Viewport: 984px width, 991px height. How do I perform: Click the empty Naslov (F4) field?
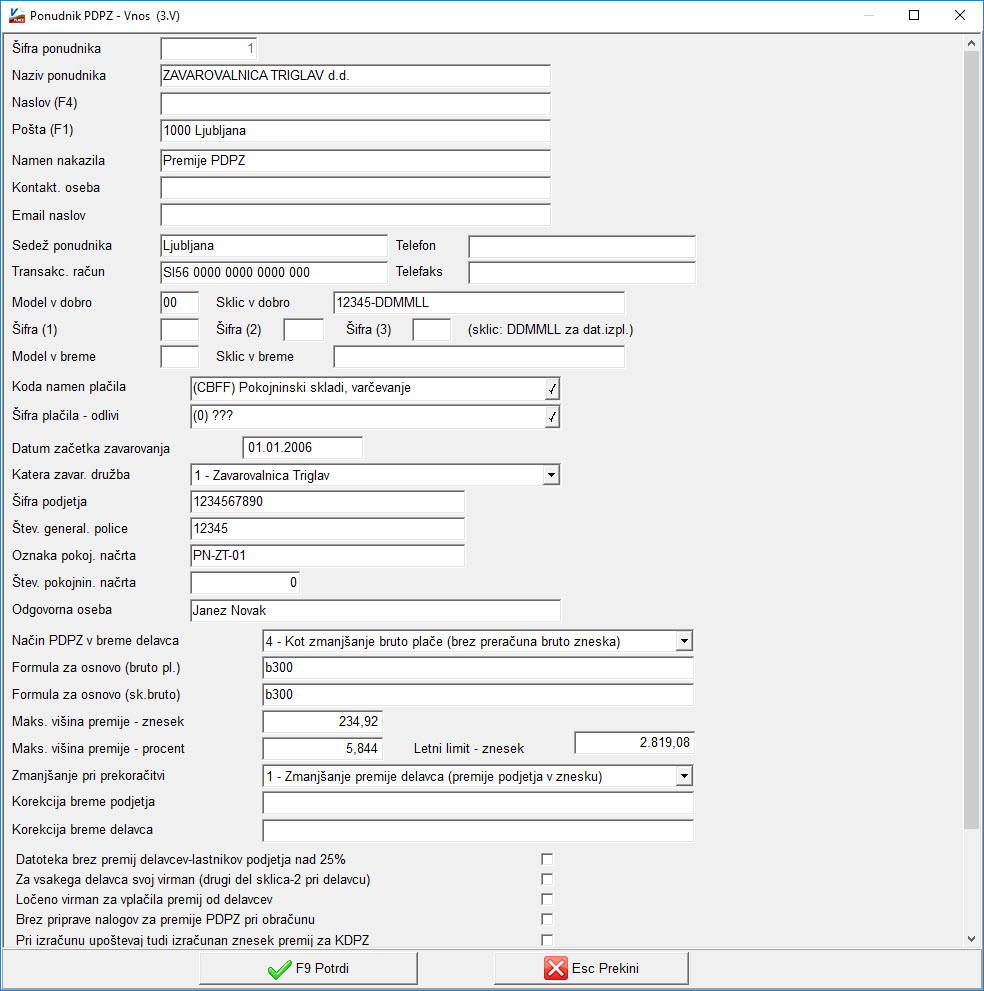click(x=355, y=104)
